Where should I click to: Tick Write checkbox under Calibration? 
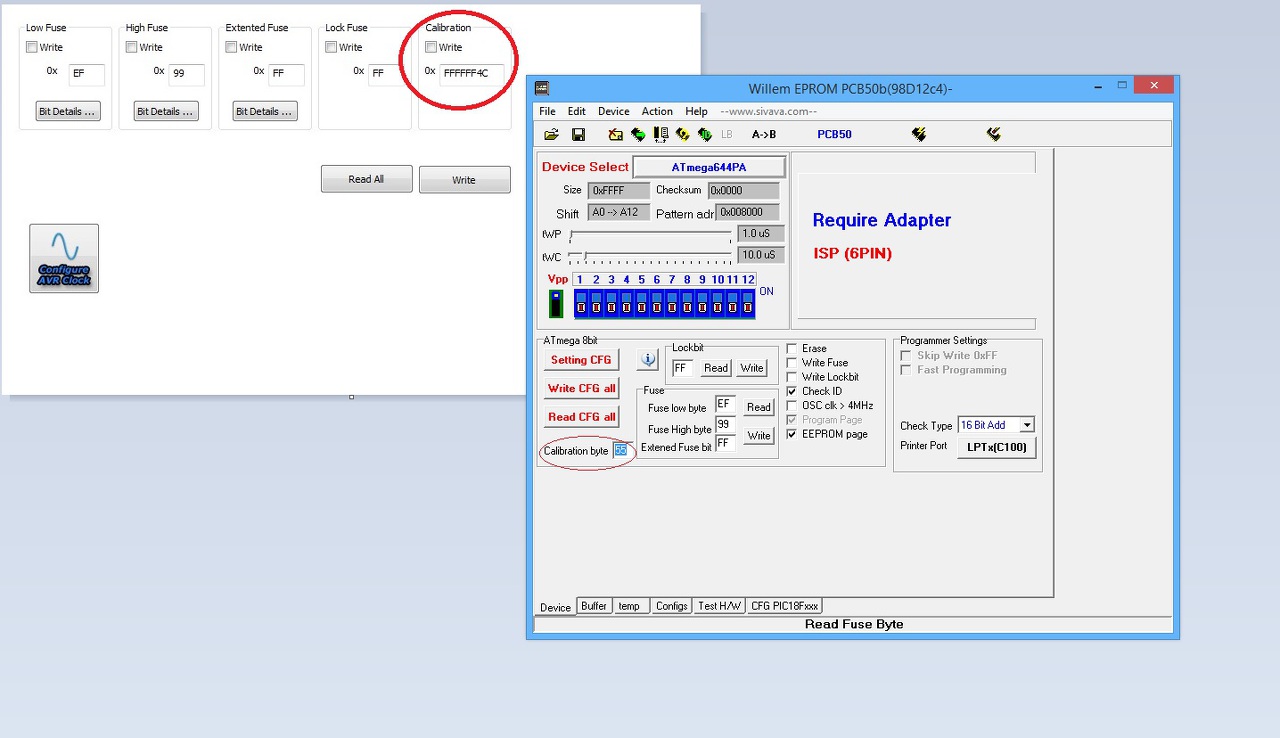point(431,47)
